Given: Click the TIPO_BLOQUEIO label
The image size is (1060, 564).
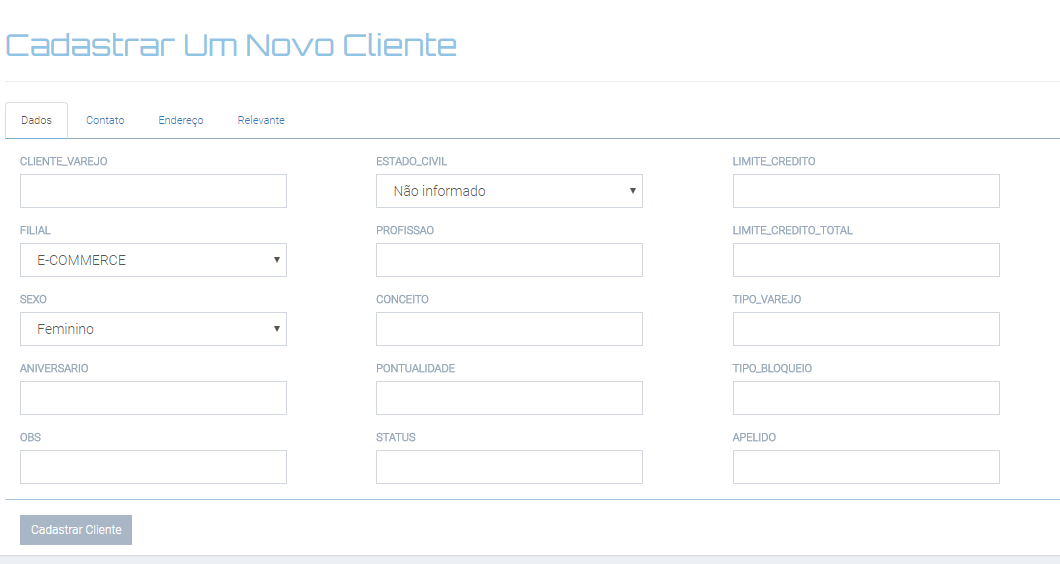Looking at the screenshot, I should [772, 369].
